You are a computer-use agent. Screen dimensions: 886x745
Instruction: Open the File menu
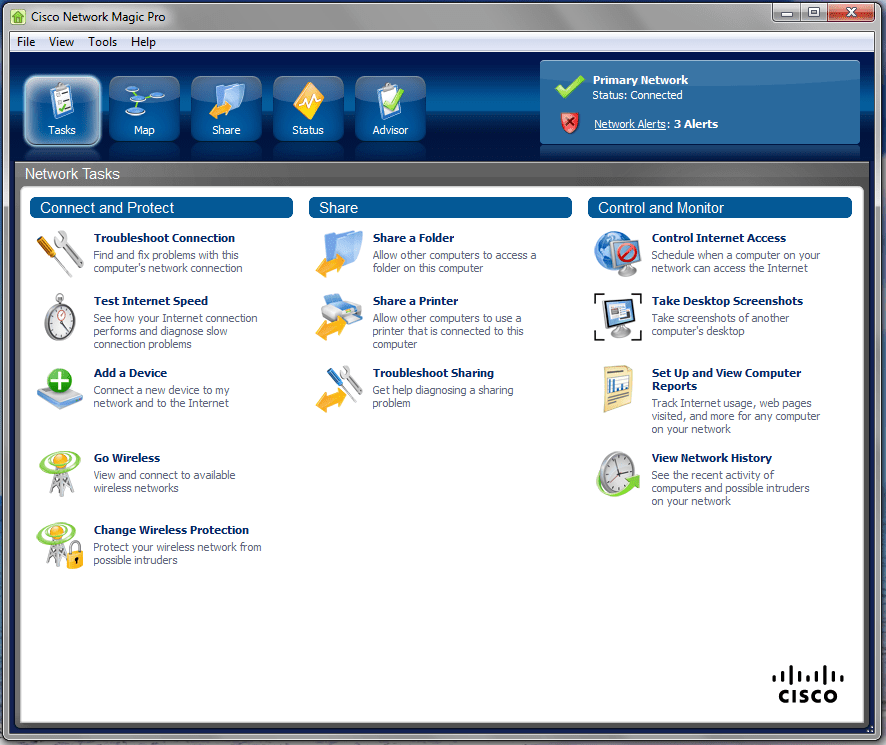(26, 42)
